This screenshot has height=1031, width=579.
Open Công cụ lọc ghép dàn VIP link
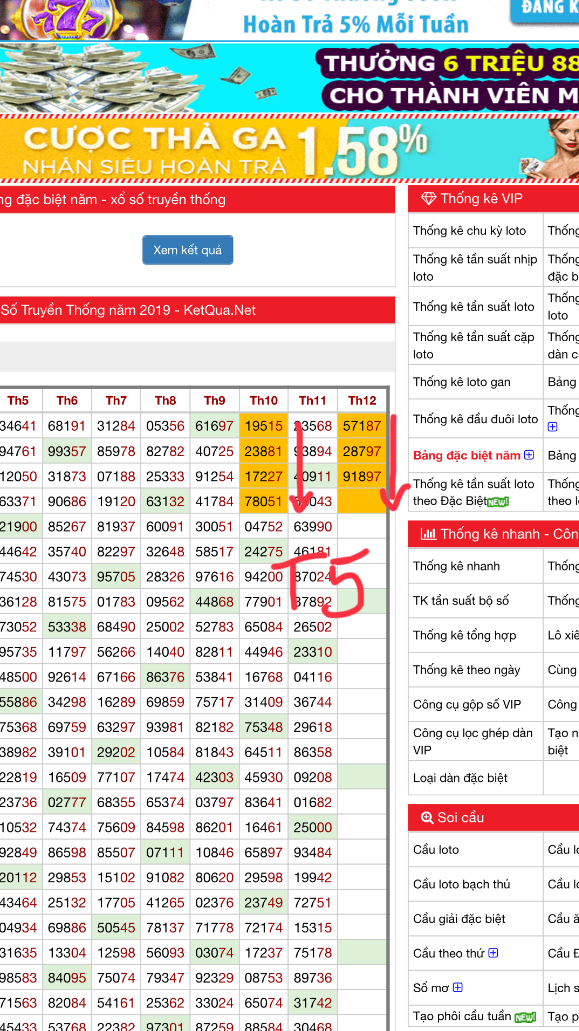coord(473,741)
